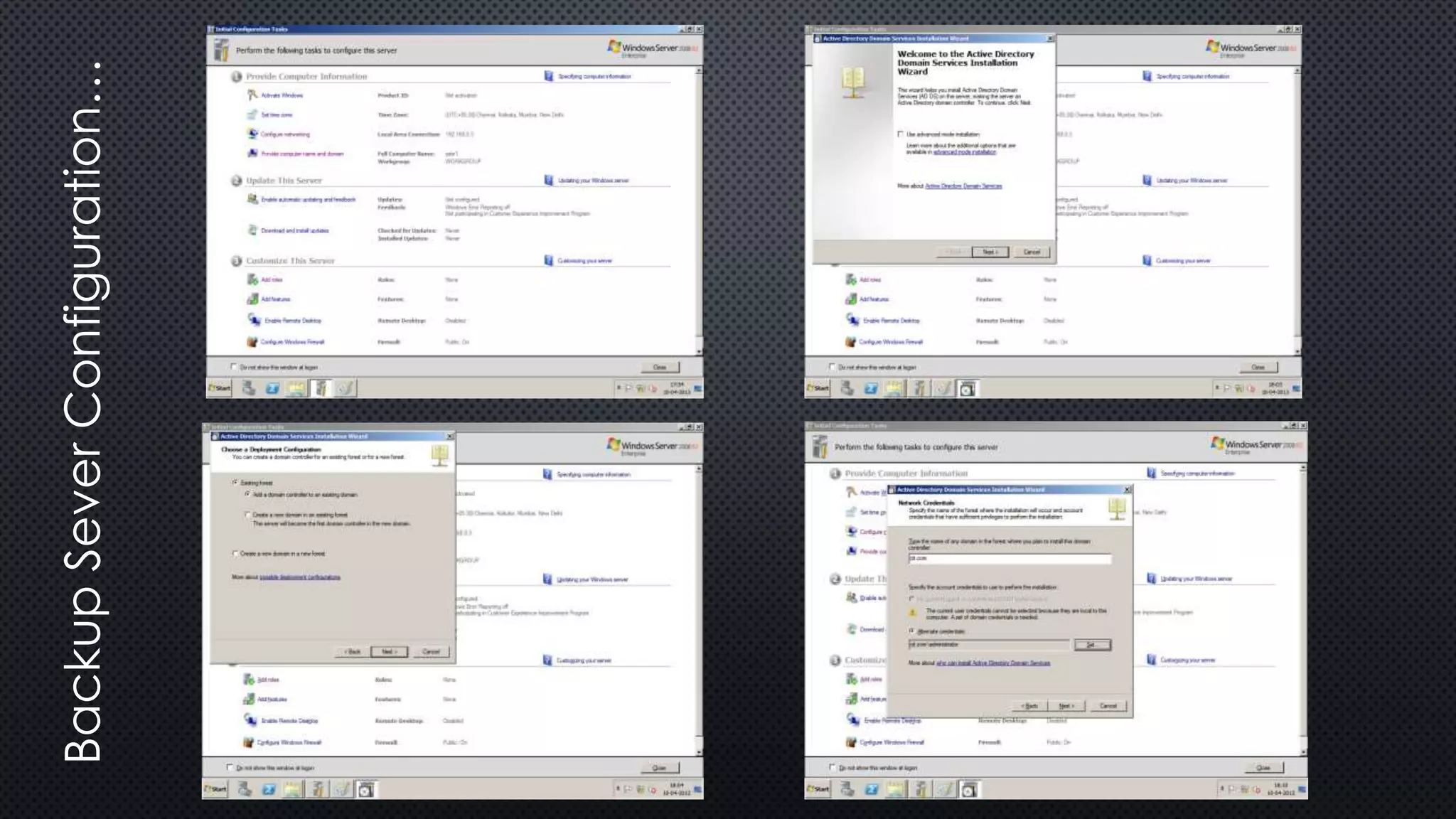Image resolution: width=1456 pixels, height=819 pixels.
Task: Click Start button in bottom-right screenshot
Action: pos(818,789)
